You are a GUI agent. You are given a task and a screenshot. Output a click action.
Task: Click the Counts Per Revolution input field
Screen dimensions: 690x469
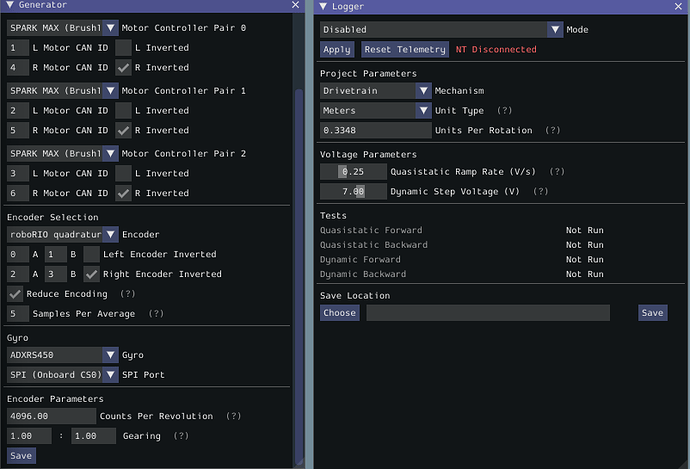coord(51,416)
